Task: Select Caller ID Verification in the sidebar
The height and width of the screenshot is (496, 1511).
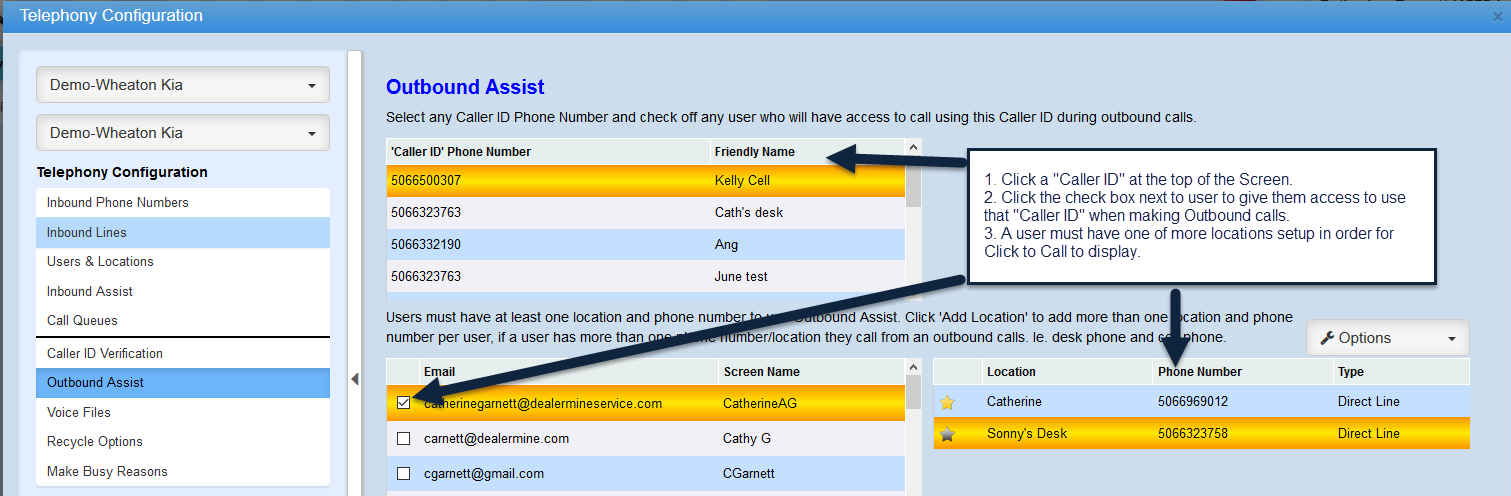Action: 105,354
